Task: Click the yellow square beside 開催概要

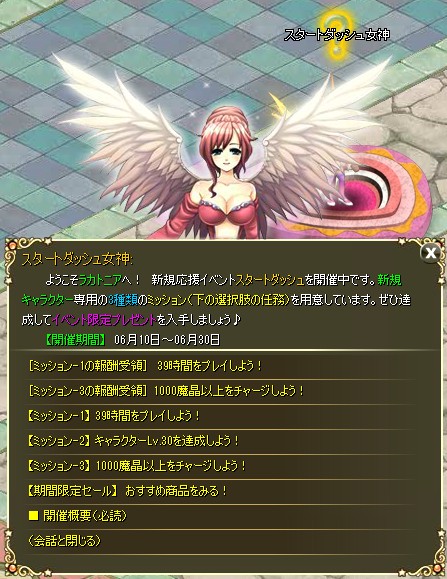Action: point(34,515)
